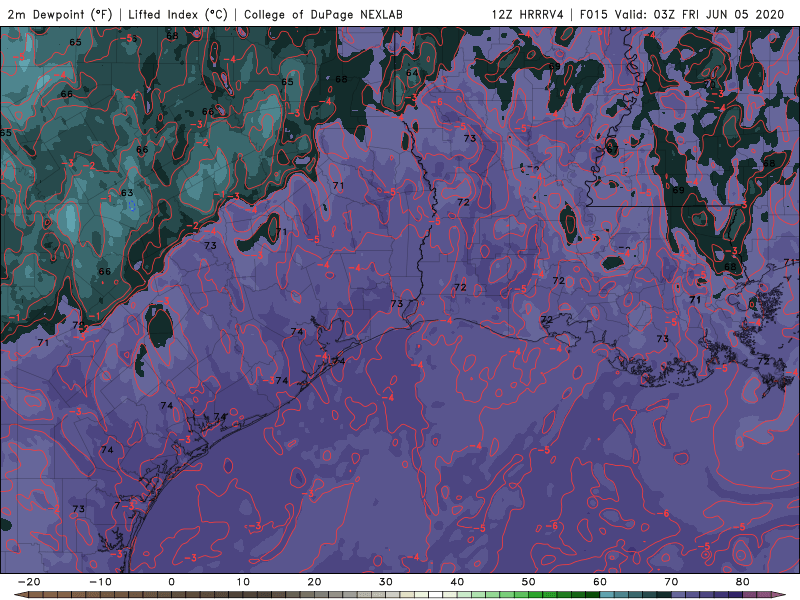Click the 60 label on the color scale
The image size is (800, 600).
600,582
